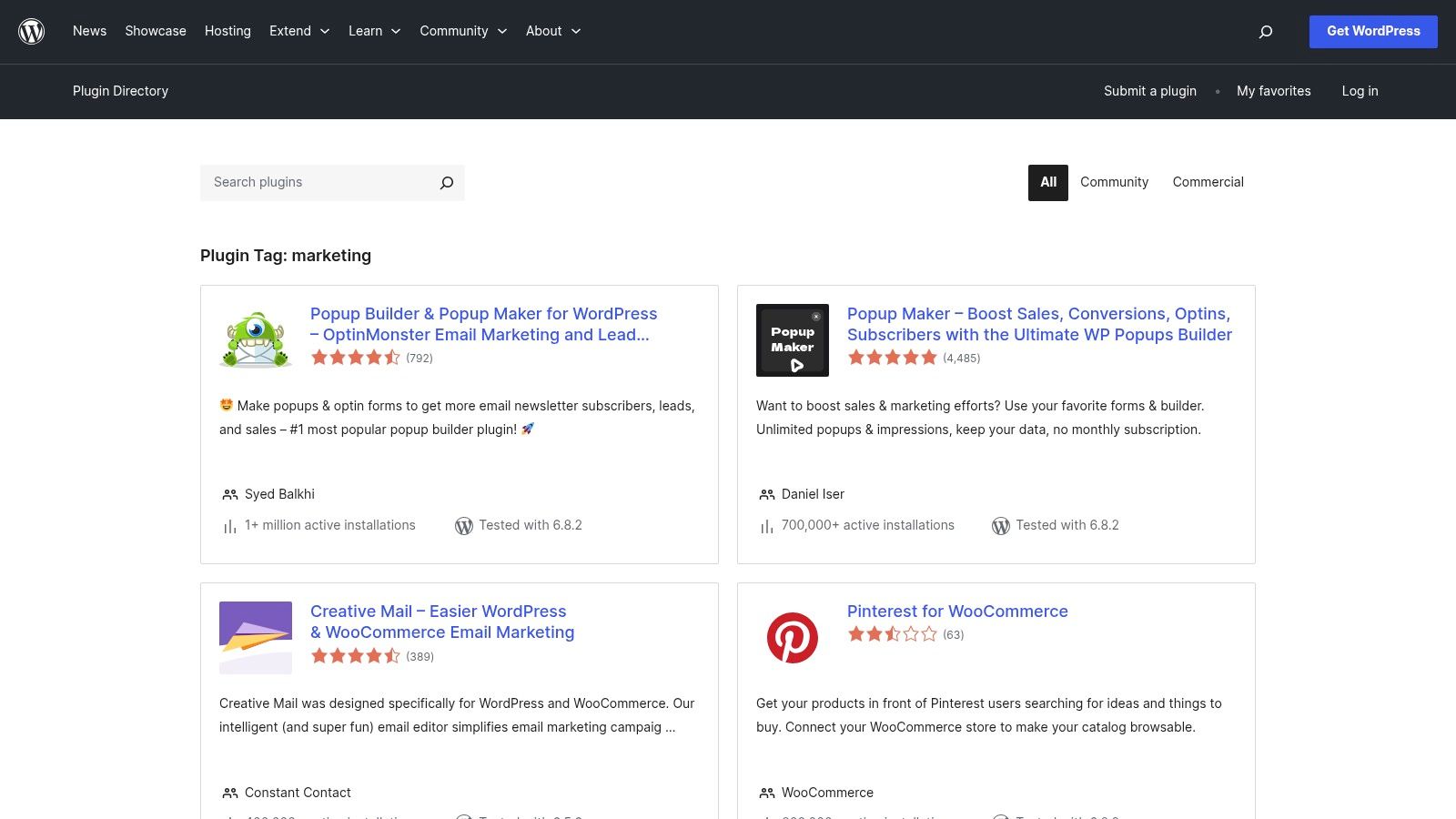Select the All filter tab

point(1048,183)
